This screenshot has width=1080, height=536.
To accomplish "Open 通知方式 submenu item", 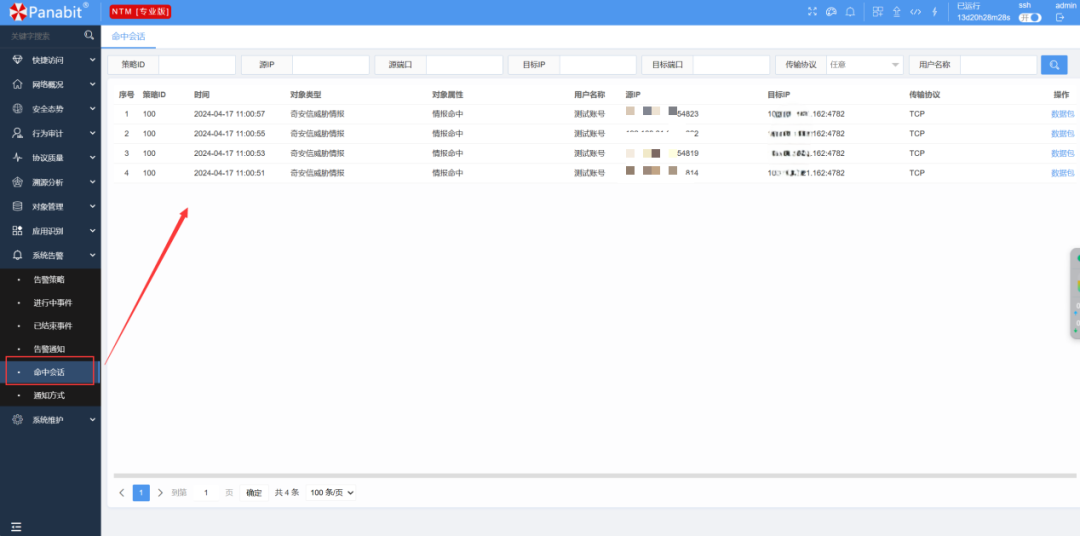I will (50, 395).
